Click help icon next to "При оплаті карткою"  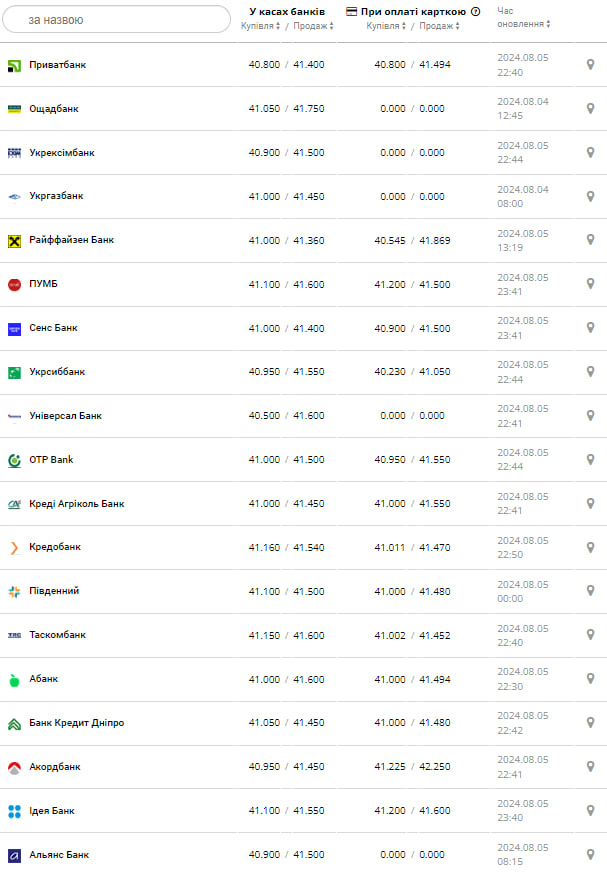pos(475,12)
